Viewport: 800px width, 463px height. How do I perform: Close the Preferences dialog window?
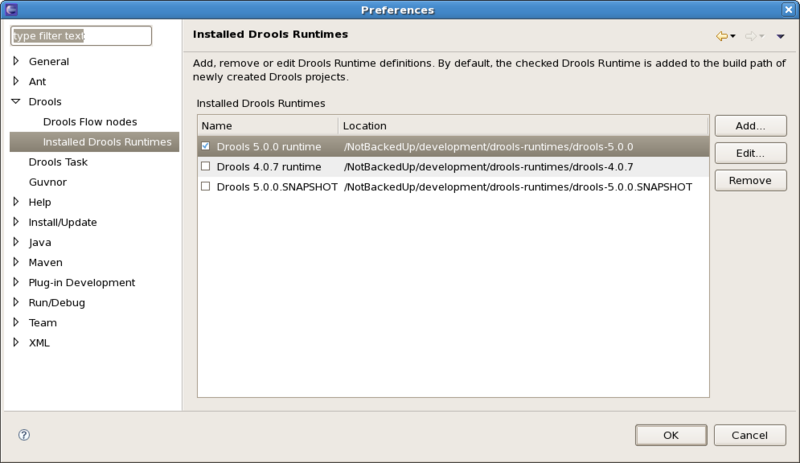click(x=788, y=9)
